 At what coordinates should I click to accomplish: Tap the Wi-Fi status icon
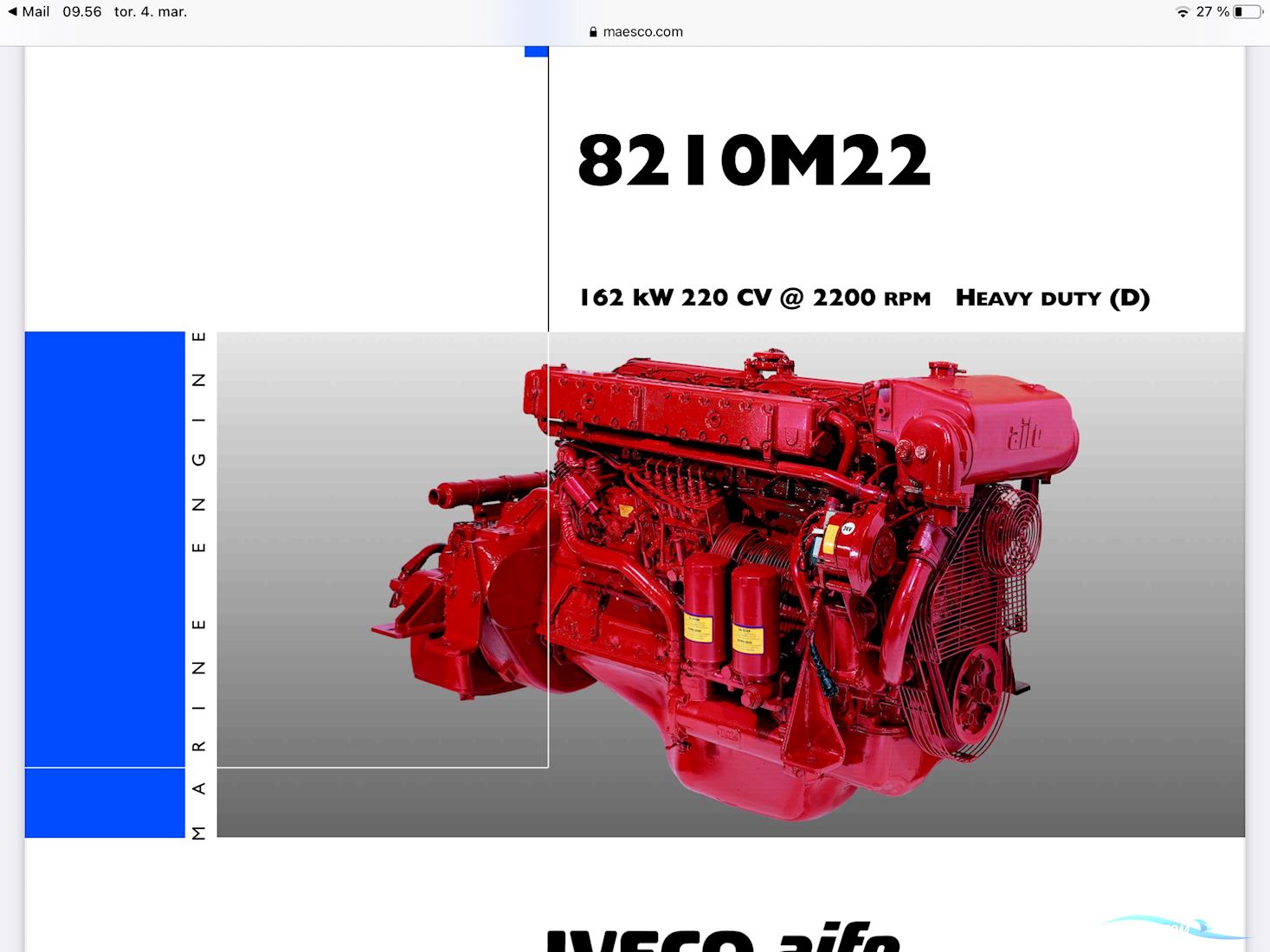point(1183,12)
